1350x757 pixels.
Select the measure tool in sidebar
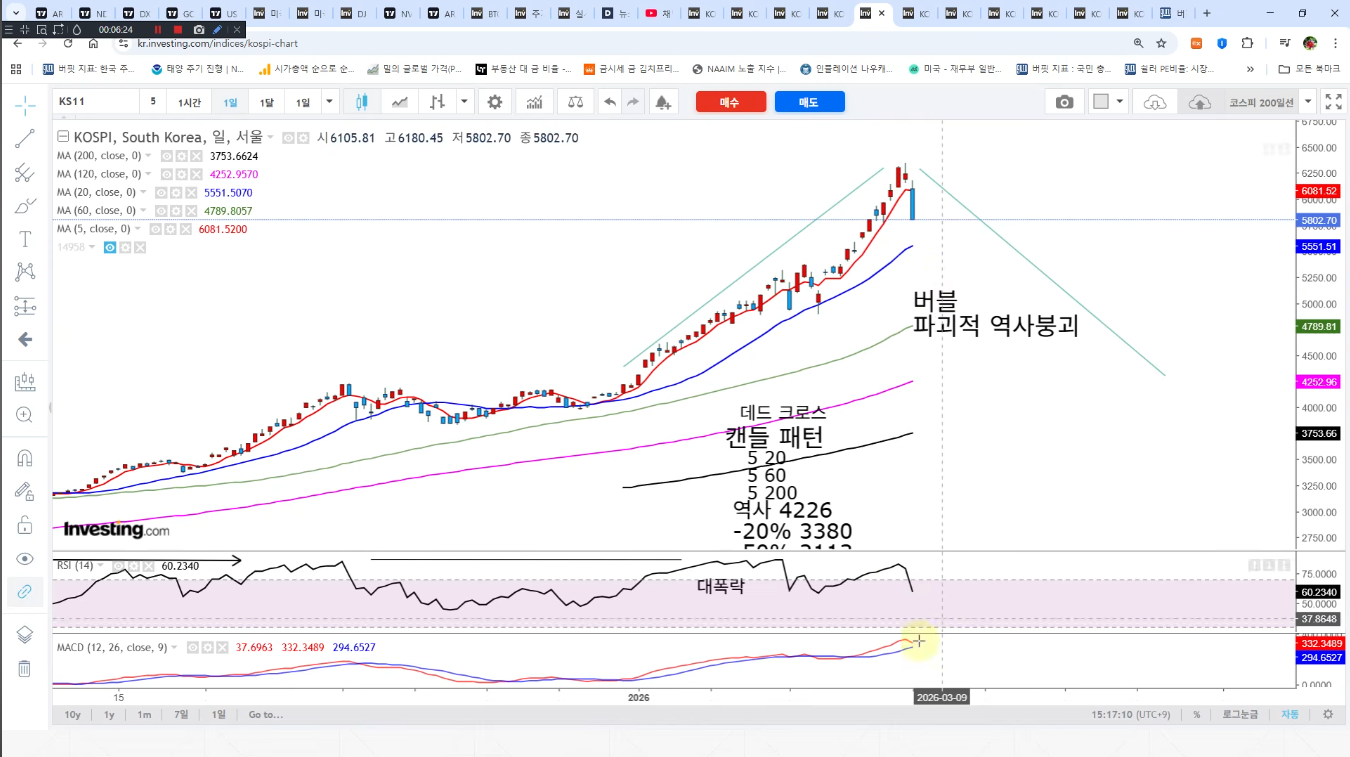(x=25, y=381)
